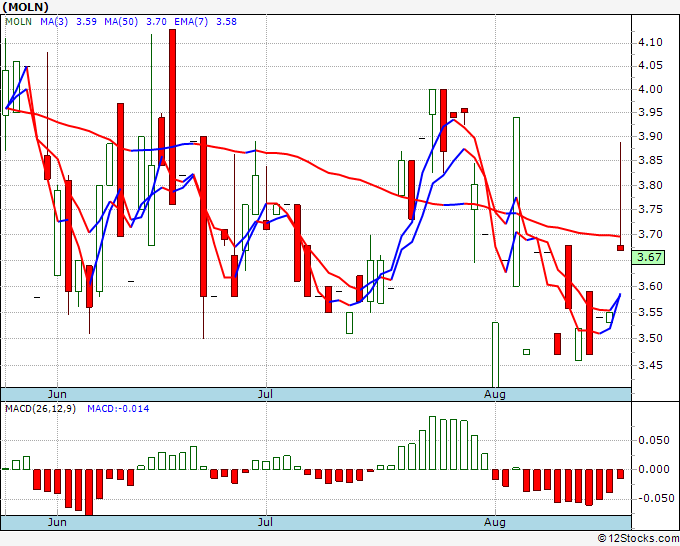Click the MA(3) legend label
Screen dimensions: 680x546
point(54,22)
